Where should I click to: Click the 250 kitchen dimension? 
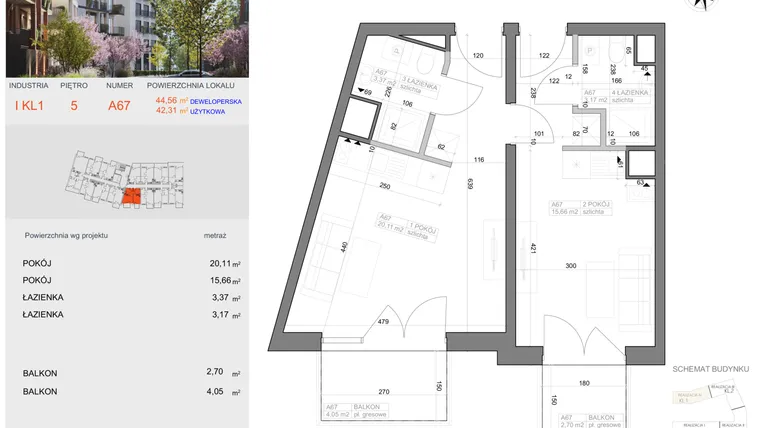pos(385,186)
